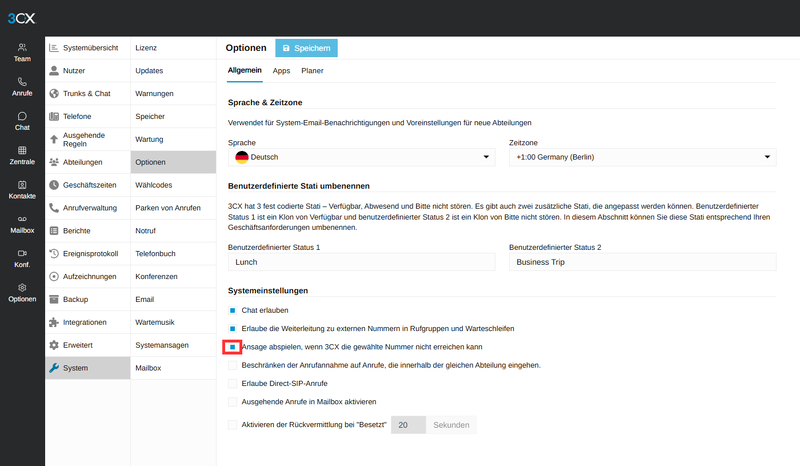
Task: Click Status 2 field with Business Trip
Action: (642, 262)
